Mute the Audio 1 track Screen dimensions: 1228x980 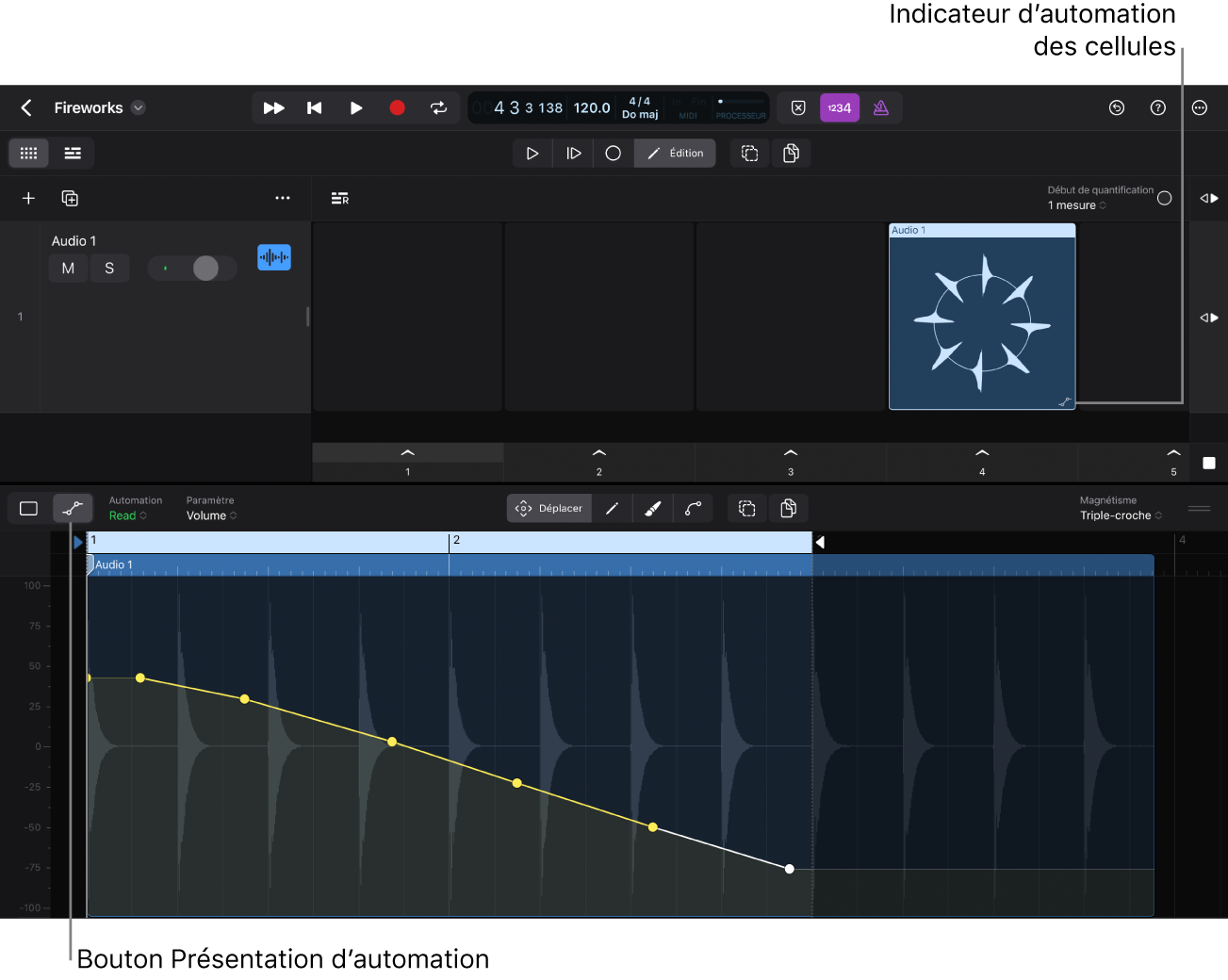point(68,269)
